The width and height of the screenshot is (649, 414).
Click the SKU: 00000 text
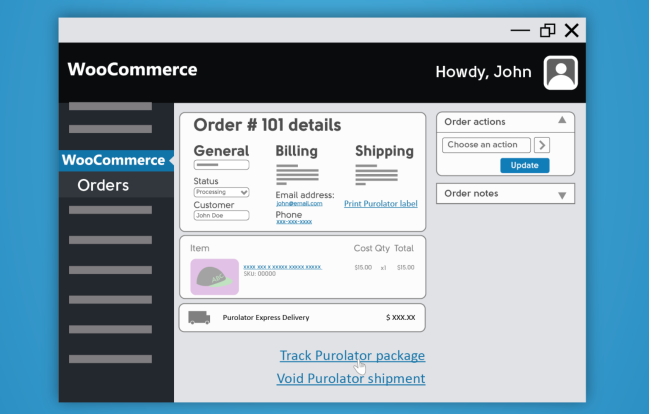(x=260, y=274)
